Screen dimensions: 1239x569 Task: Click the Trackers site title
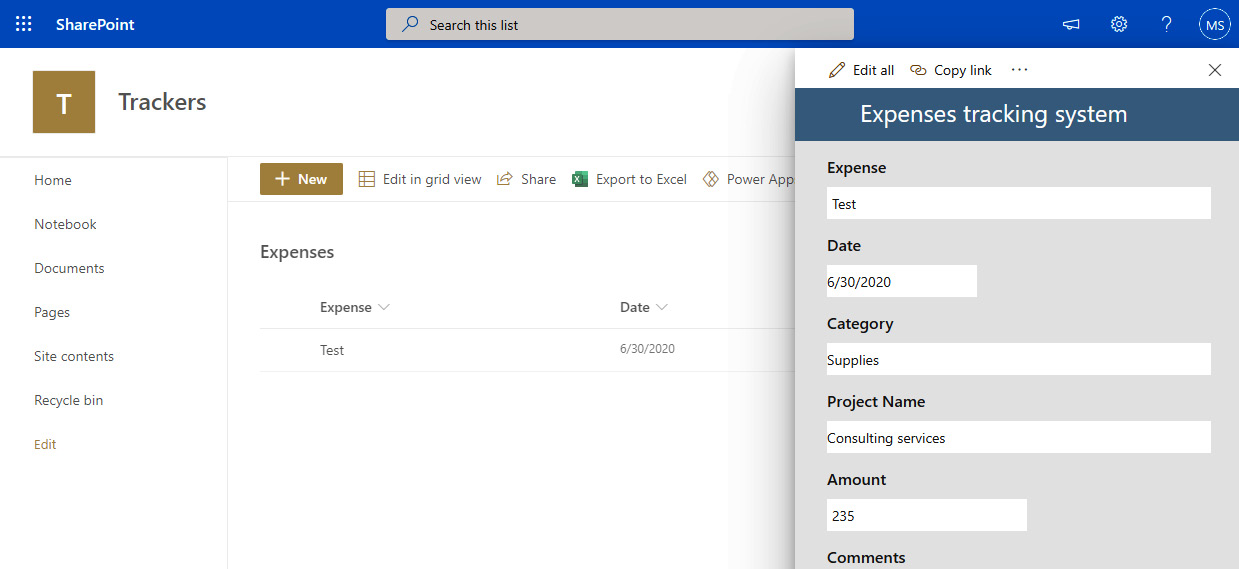point(162,102)
